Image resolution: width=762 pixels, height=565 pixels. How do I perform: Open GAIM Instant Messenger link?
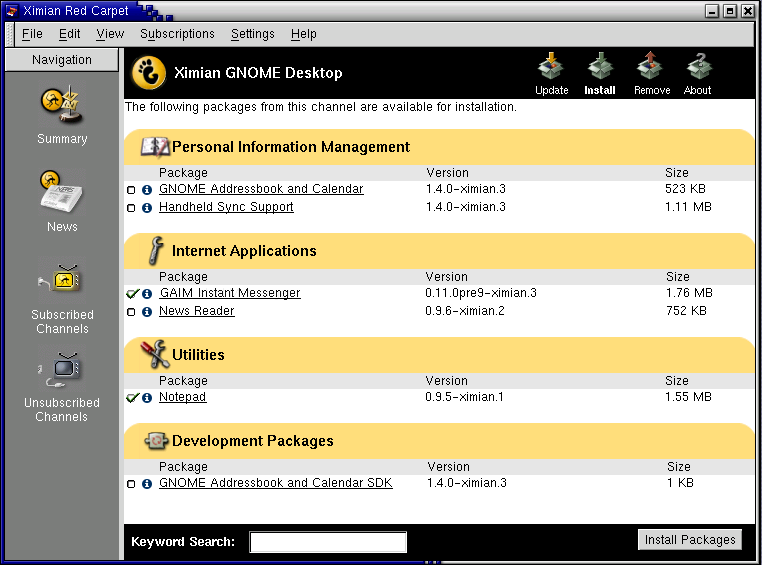click(230, 293)
